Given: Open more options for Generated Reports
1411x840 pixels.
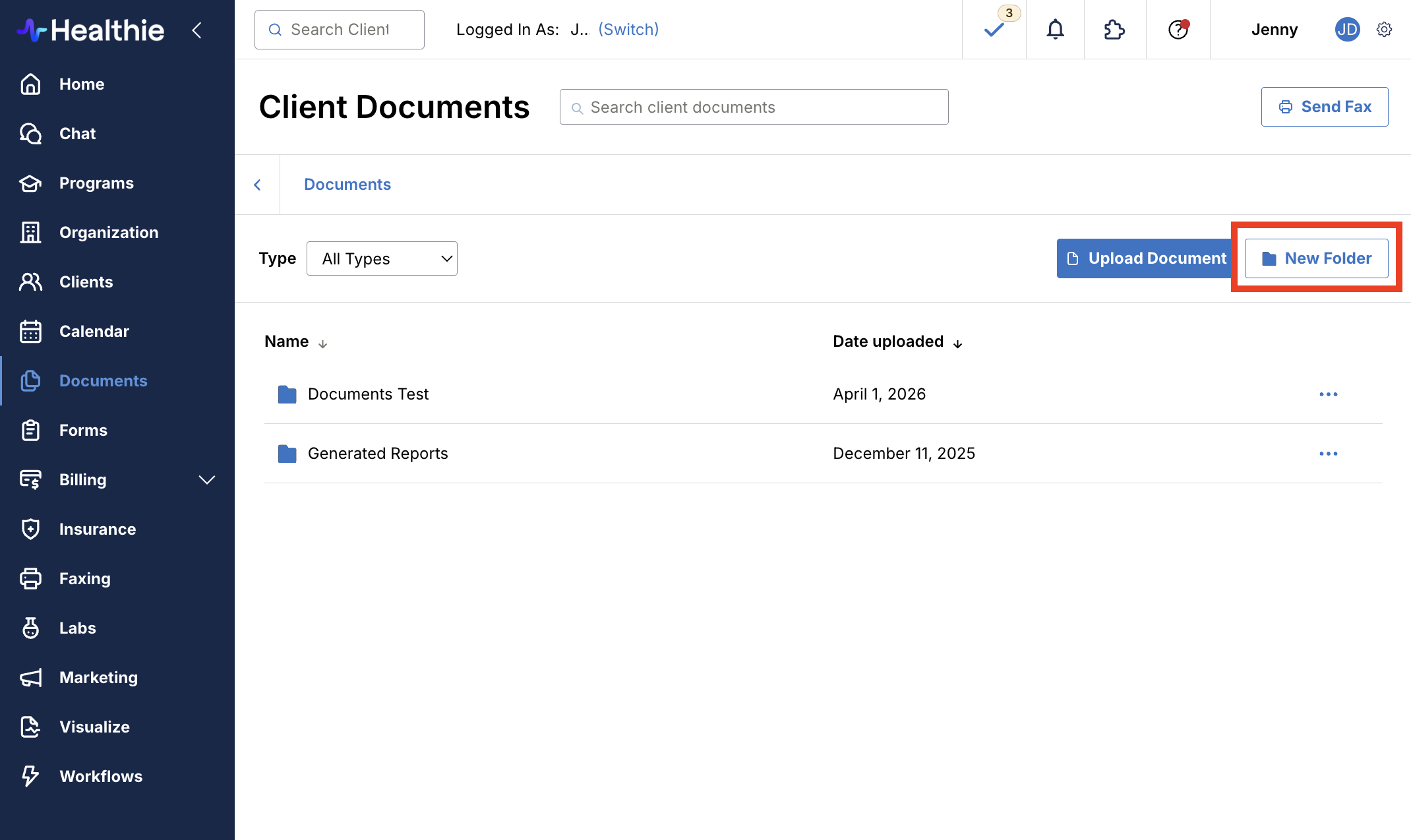Looking at the screenshot, I should pos(1329,454).
